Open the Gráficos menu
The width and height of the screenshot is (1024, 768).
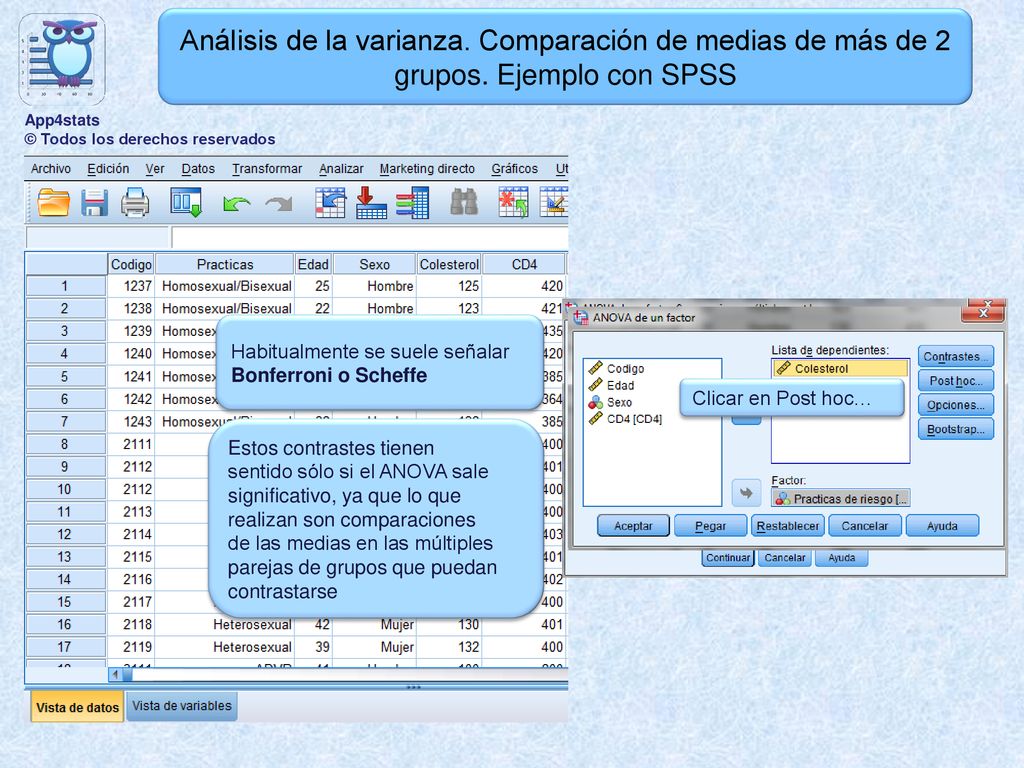(x=515, y=168)
